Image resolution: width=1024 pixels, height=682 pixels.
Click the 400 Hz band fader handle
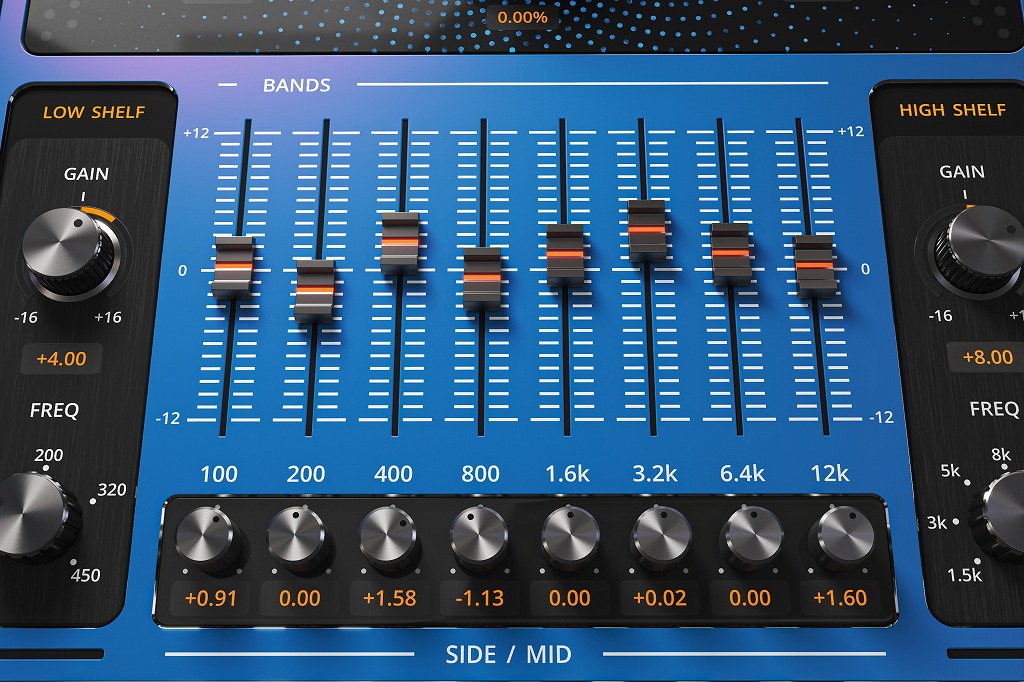point(400,242)
